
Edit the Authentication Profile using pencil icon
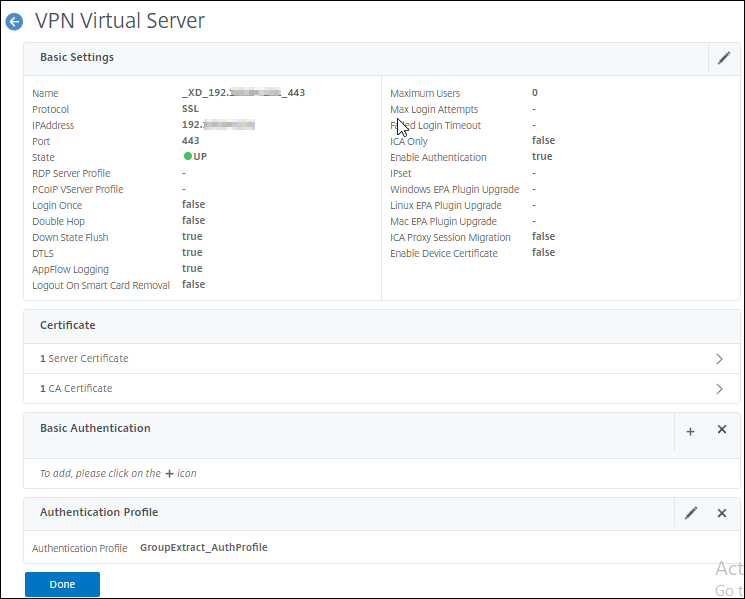pos(691,513)
